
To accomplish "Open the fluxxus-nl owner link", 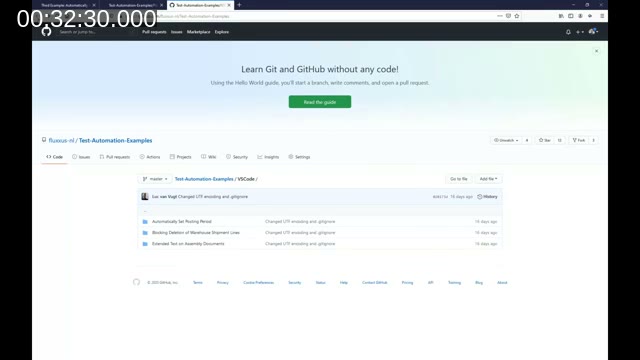I will (61, 140).
